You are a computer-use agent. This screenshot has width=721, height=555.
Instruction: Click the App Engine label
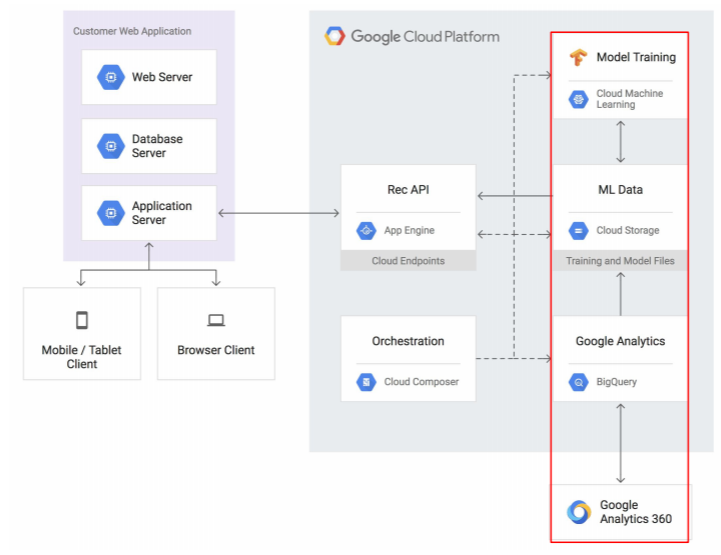[409, 230]
